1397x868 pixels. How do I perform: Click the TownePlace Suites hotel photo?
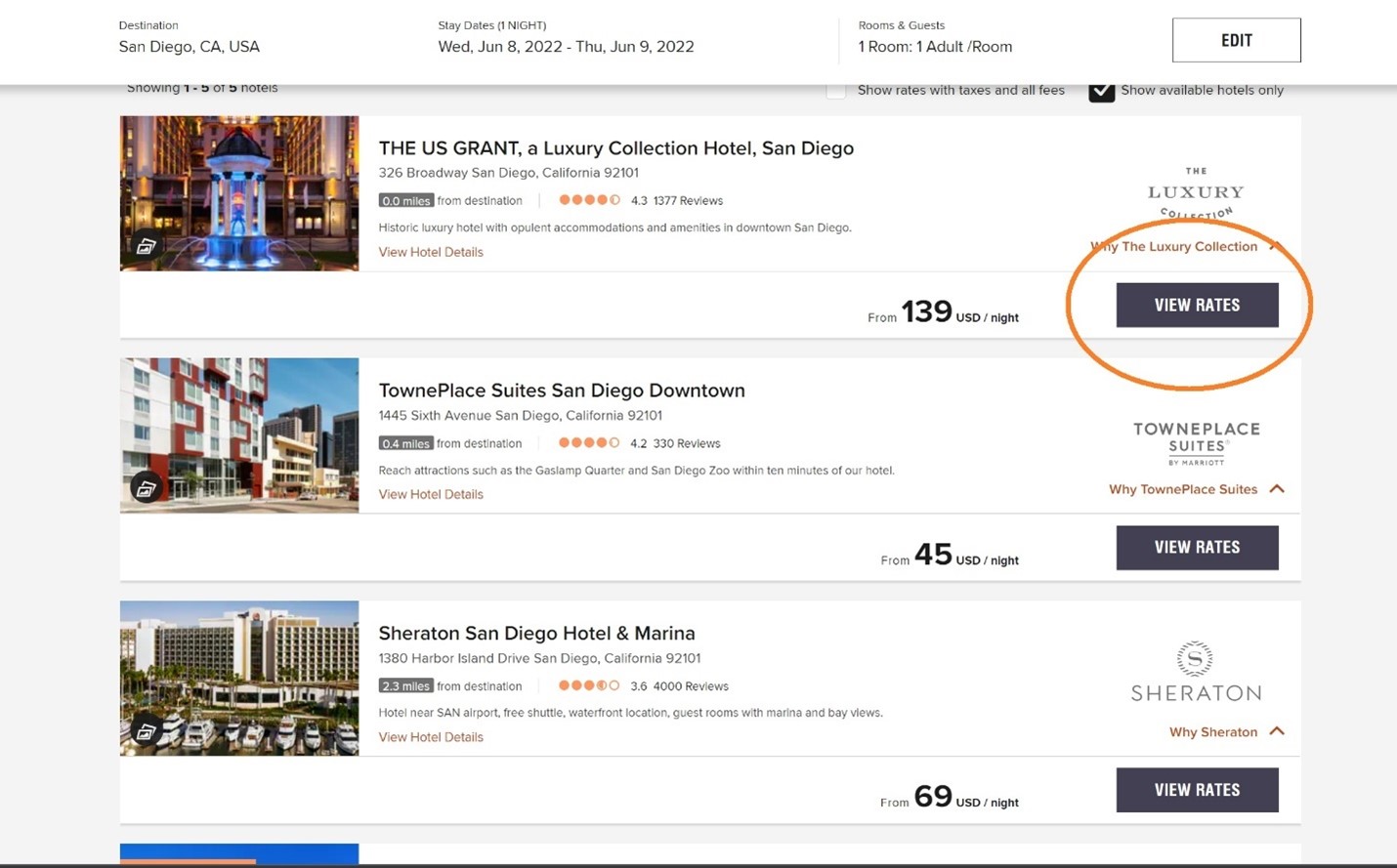pos(239,435)
